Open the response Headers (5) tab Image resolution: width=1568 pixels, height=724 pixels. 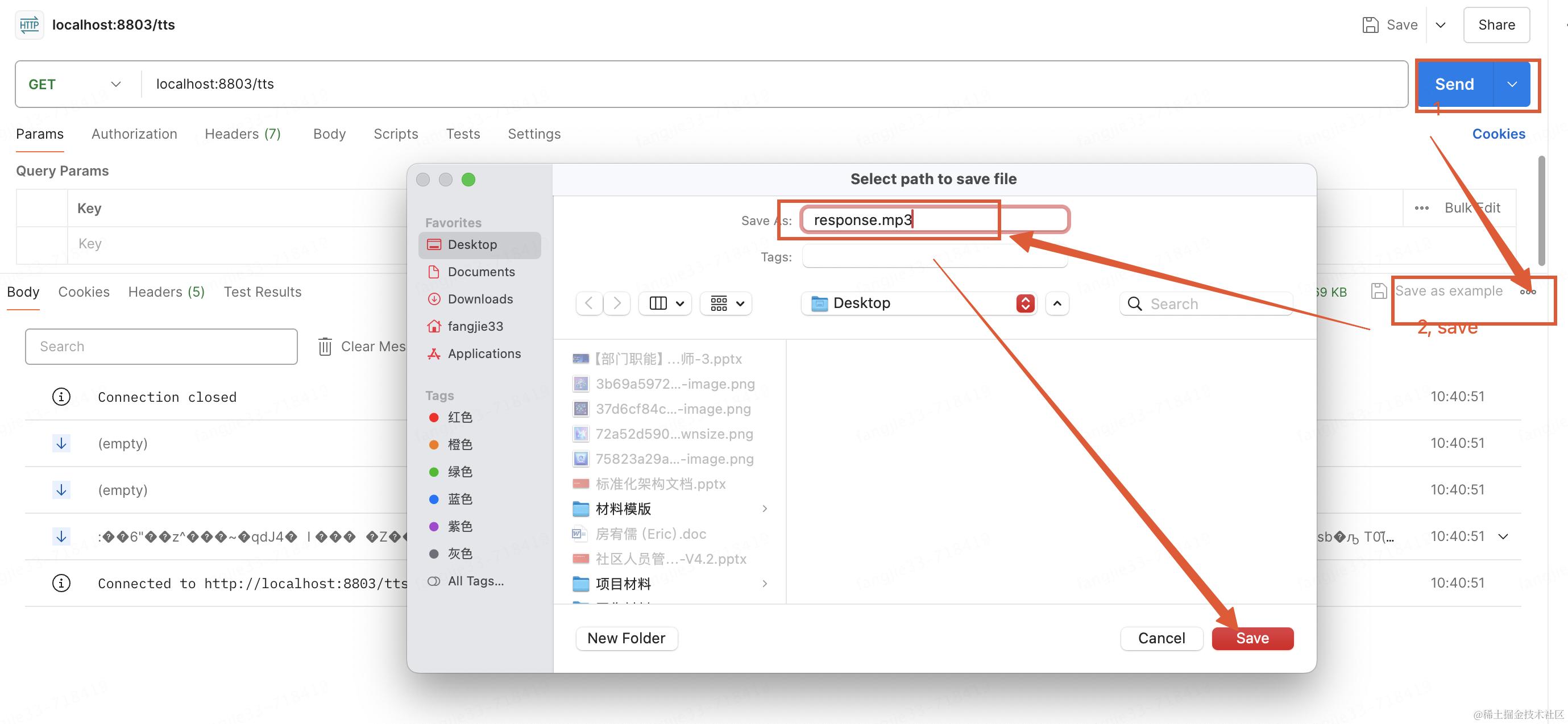pyautogui.click(x=166, y=292)
